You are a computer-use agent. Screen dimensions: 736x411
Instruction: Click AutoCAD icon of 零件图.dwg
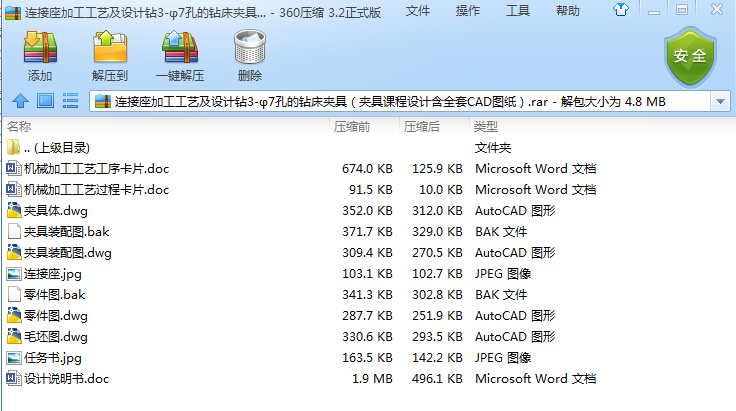(14, 315)
